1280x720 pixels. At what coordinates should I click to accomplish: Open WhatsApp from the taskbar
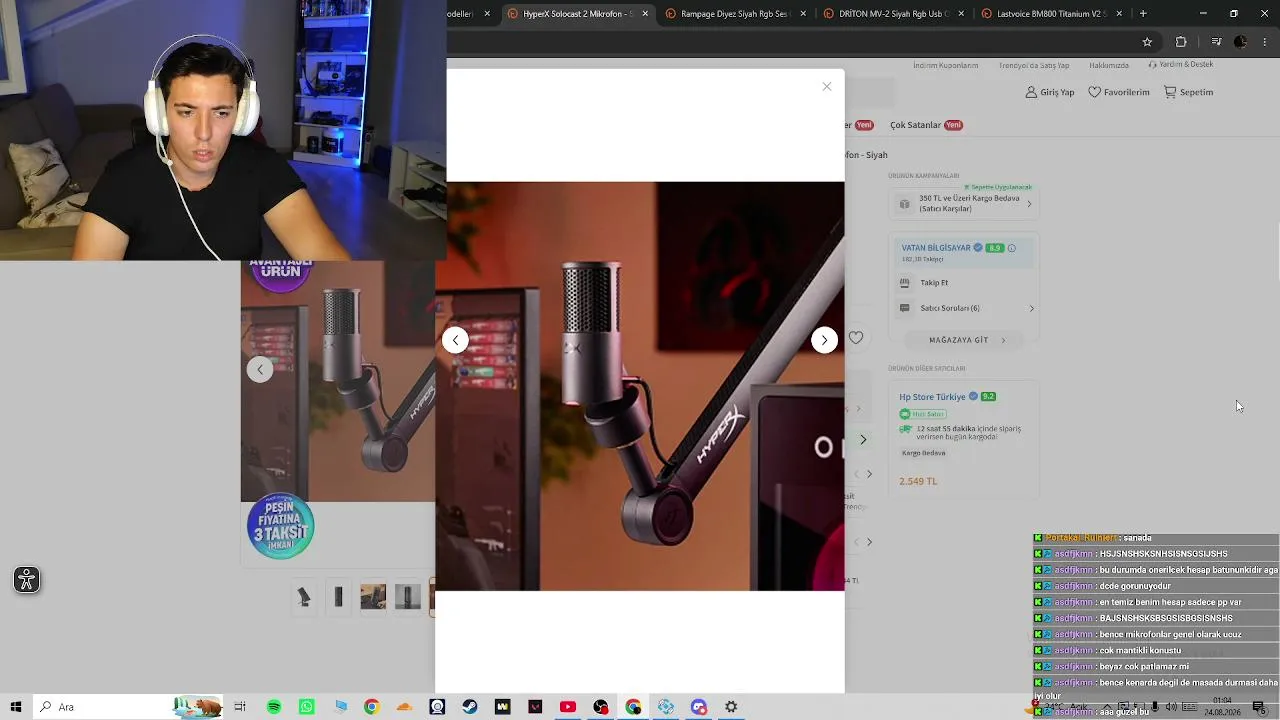(307, 707)
